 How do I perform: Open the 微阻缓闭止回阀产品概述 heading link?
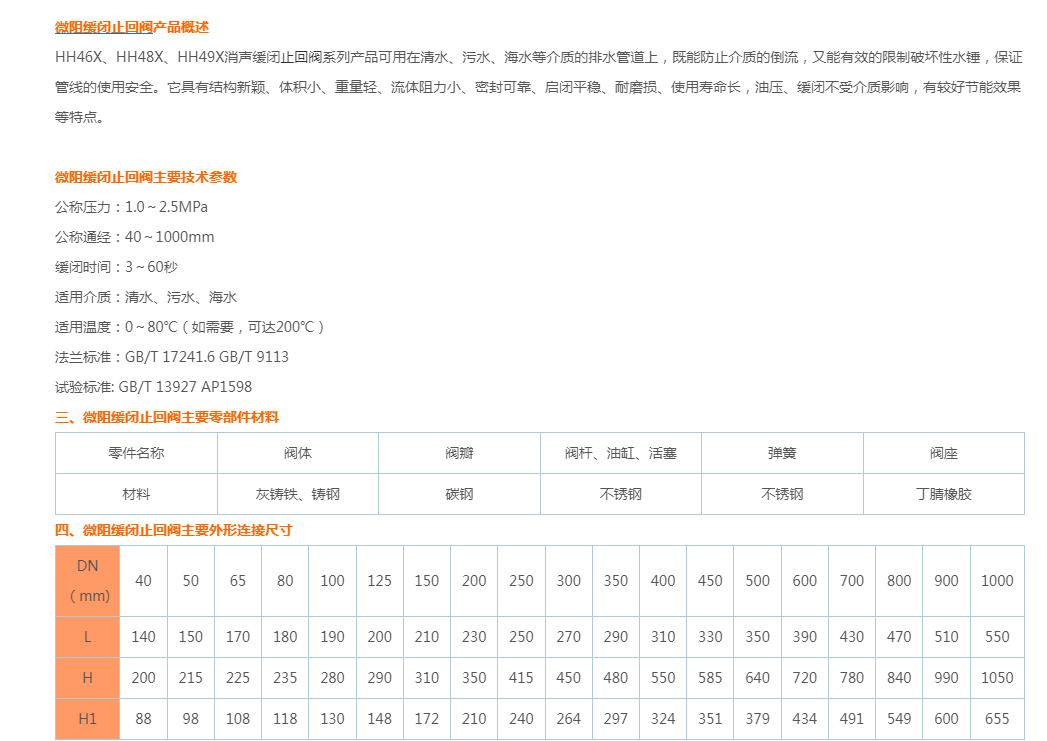pyautogui.click(x=128, y=28)
